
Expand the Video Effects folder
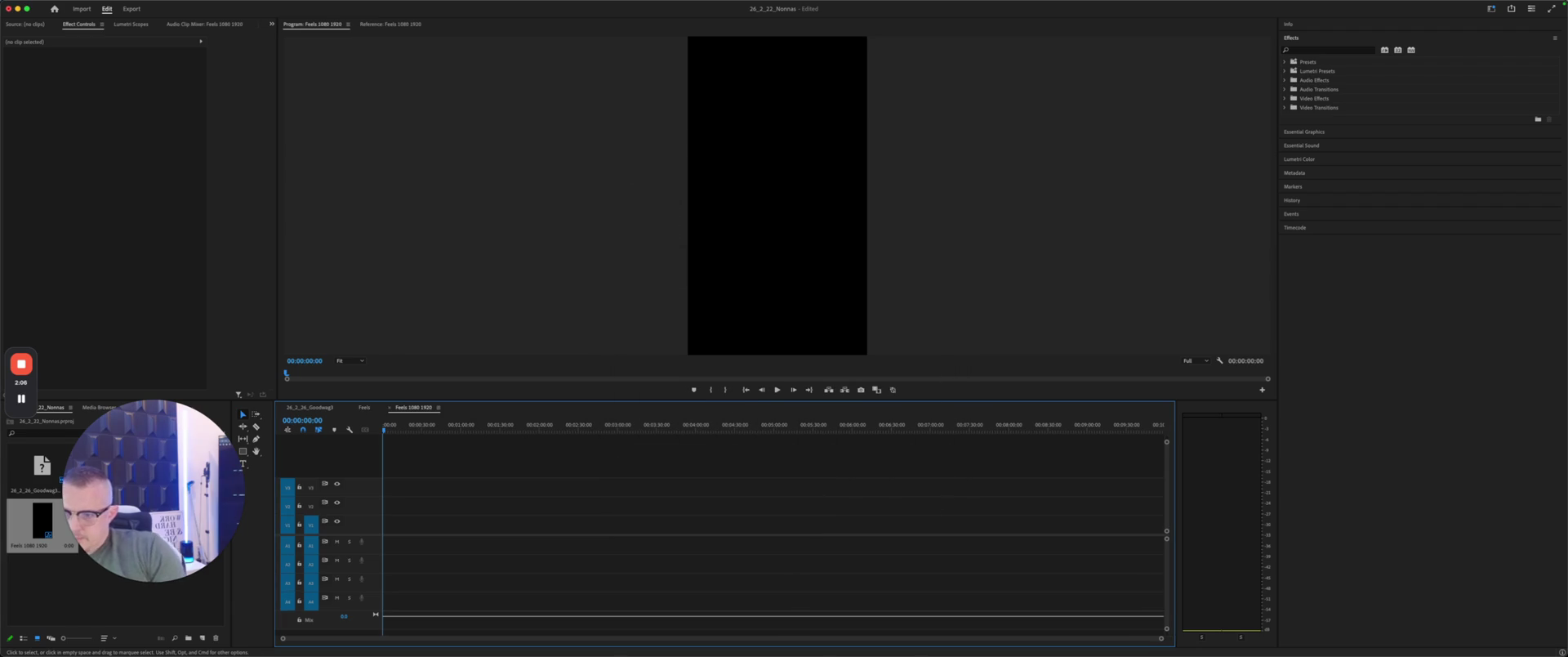point(1285,98)
